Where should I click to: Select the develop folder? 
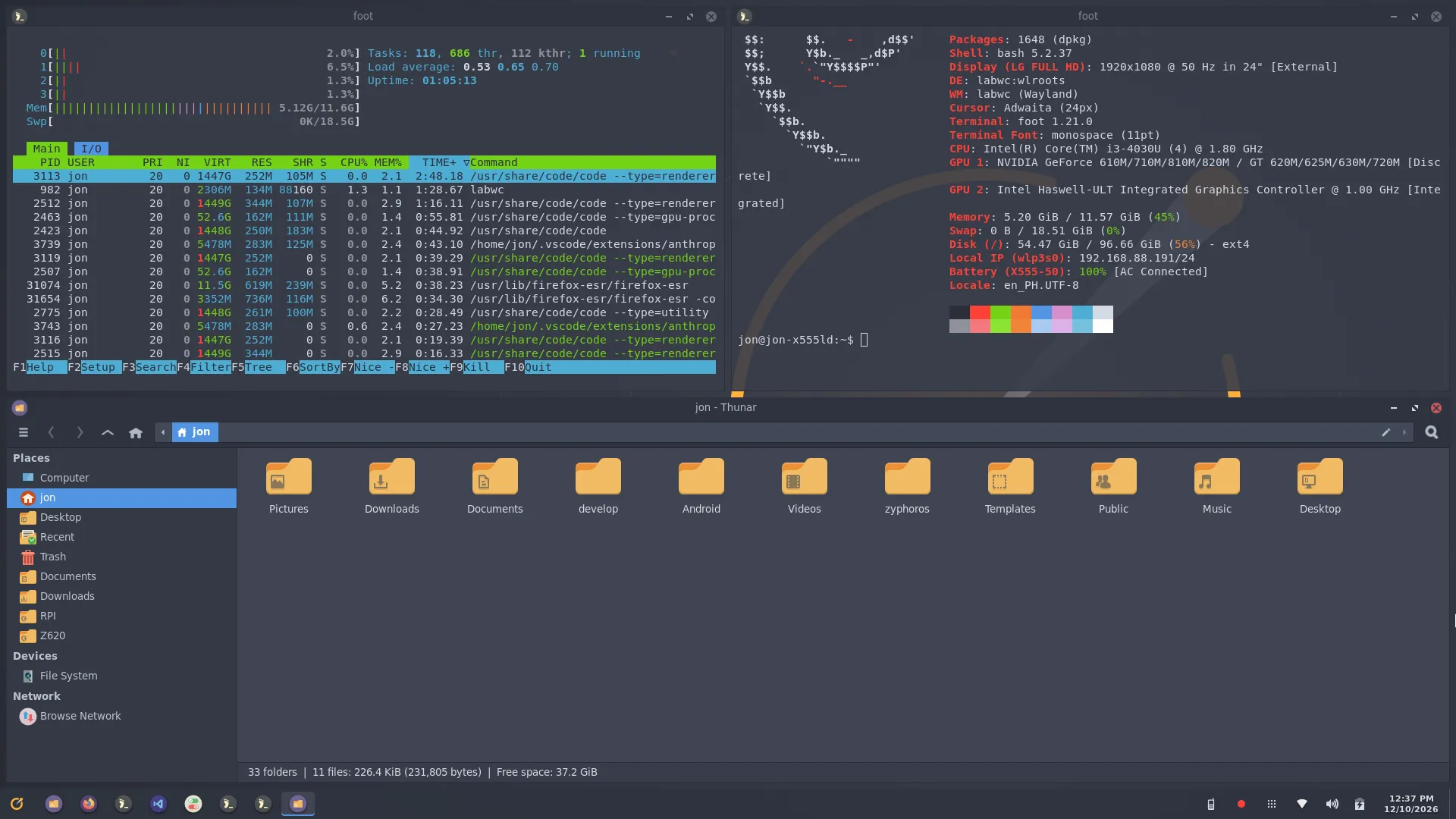(x=598, y=486)
